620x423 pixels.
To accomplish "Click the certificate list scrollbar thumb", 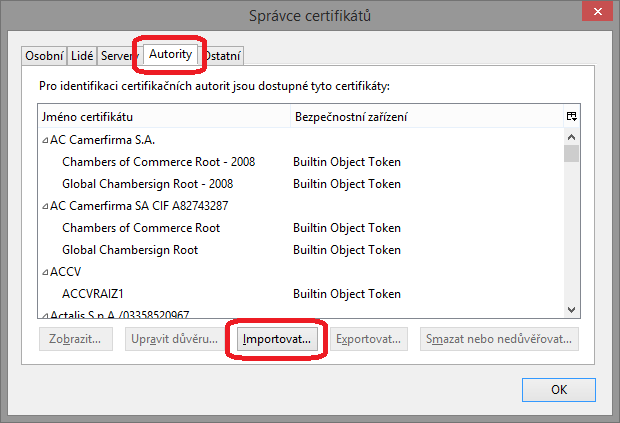I will 571,154.
